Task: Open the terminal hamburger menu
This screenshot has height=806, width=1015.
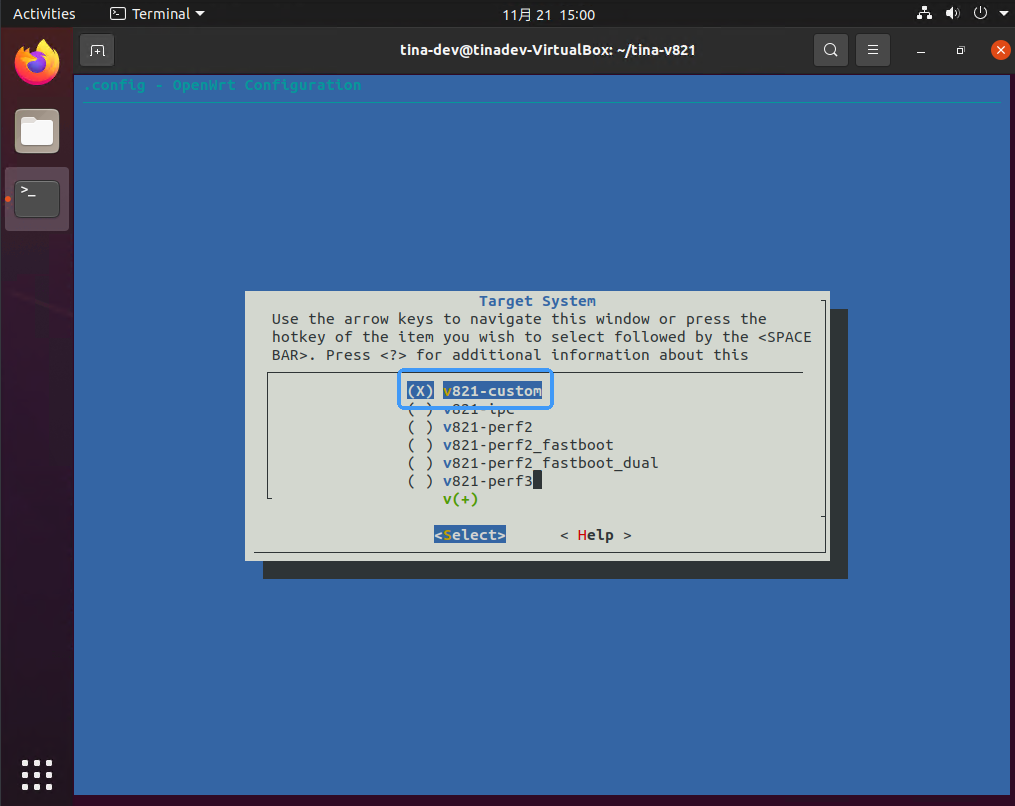Action: point(873,49)
